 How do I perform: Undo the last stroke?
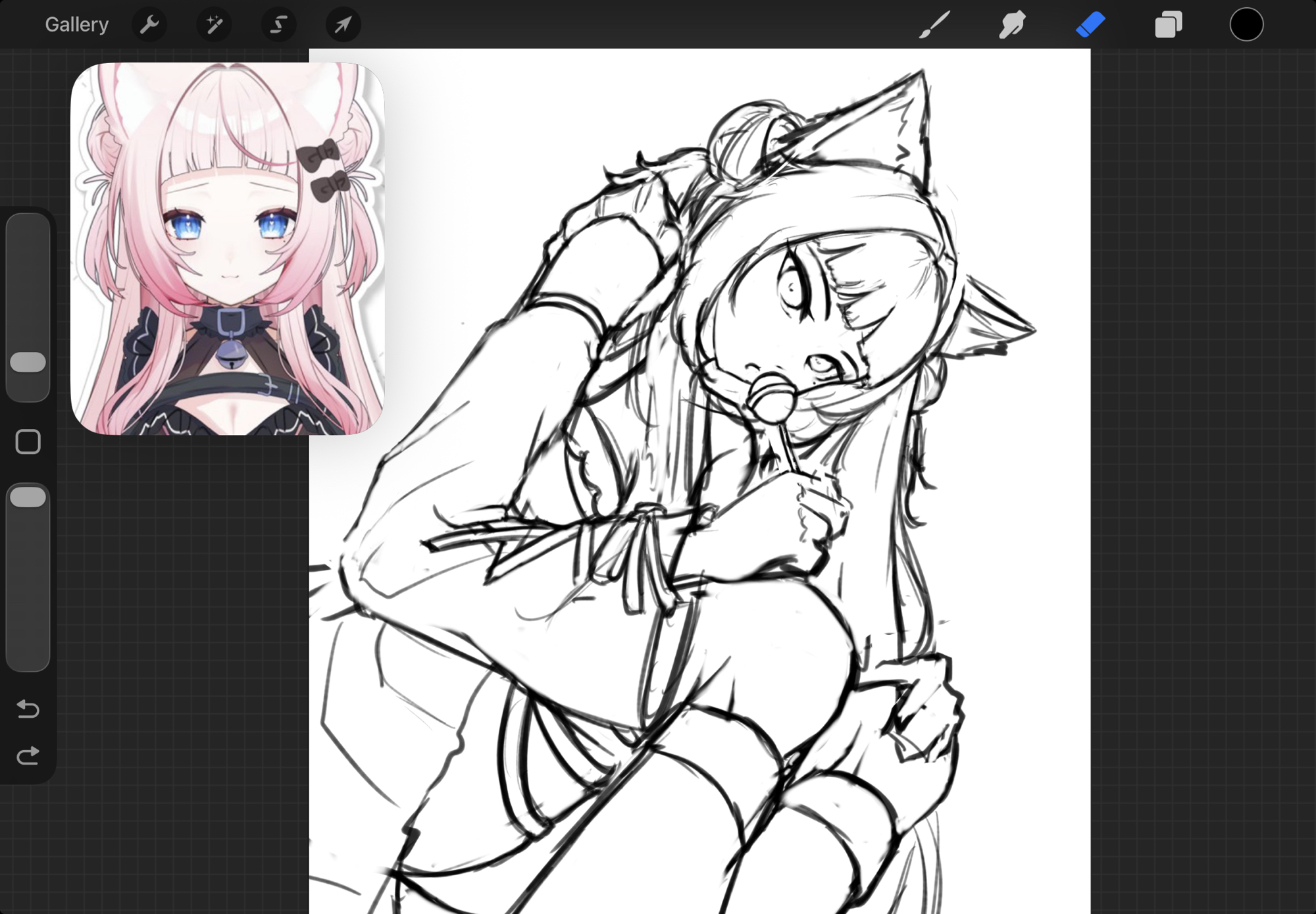pos(28,709)
